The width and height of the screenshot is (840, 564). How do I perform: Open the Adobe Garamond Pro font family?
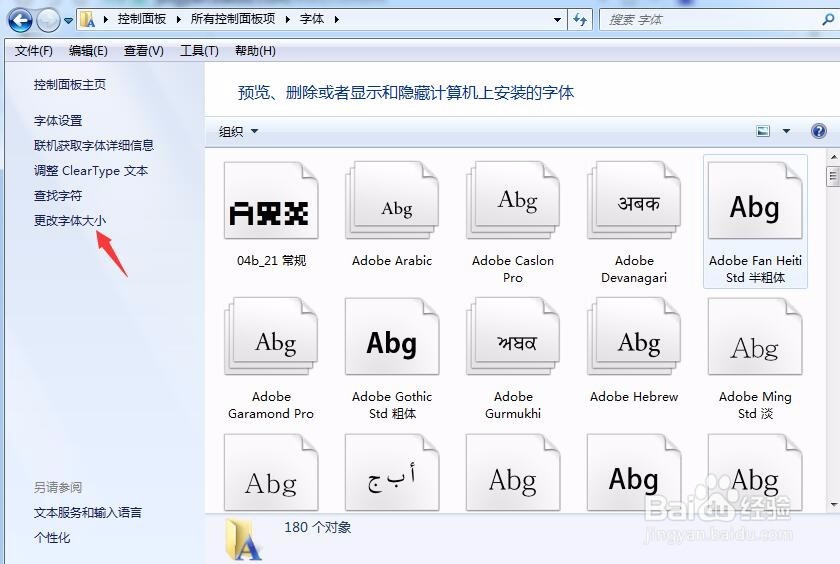tap(271, 336)
